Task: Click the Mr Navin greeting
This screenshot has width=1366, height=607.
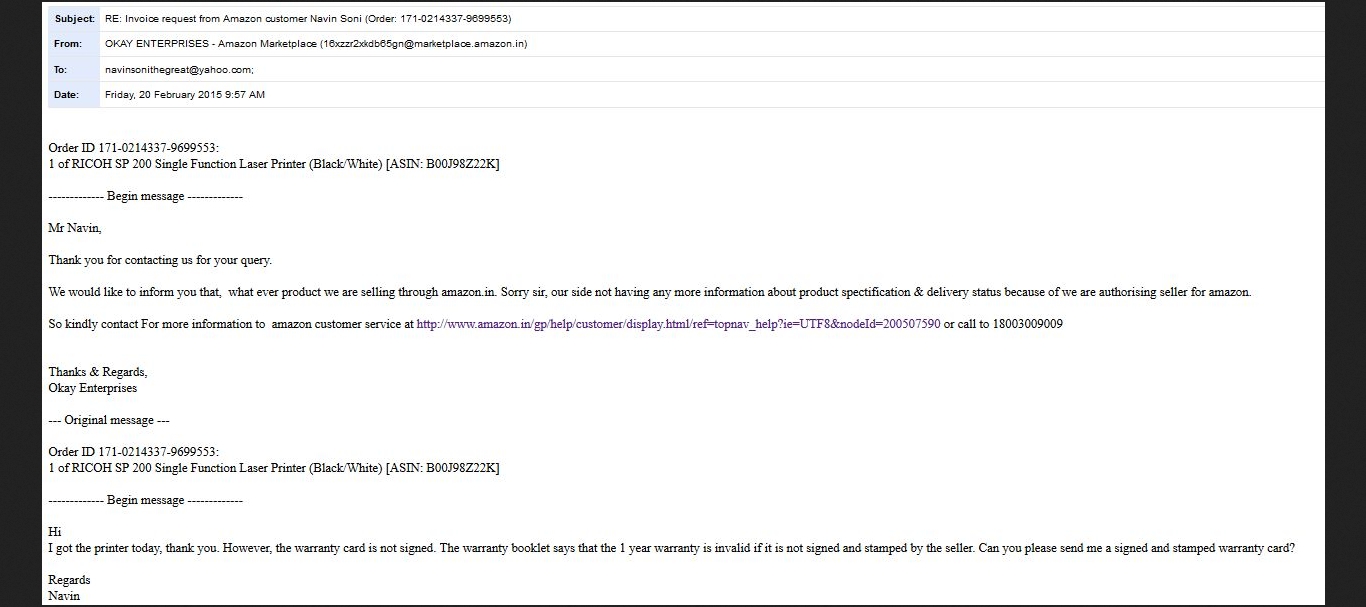Action: coord(75,228)
